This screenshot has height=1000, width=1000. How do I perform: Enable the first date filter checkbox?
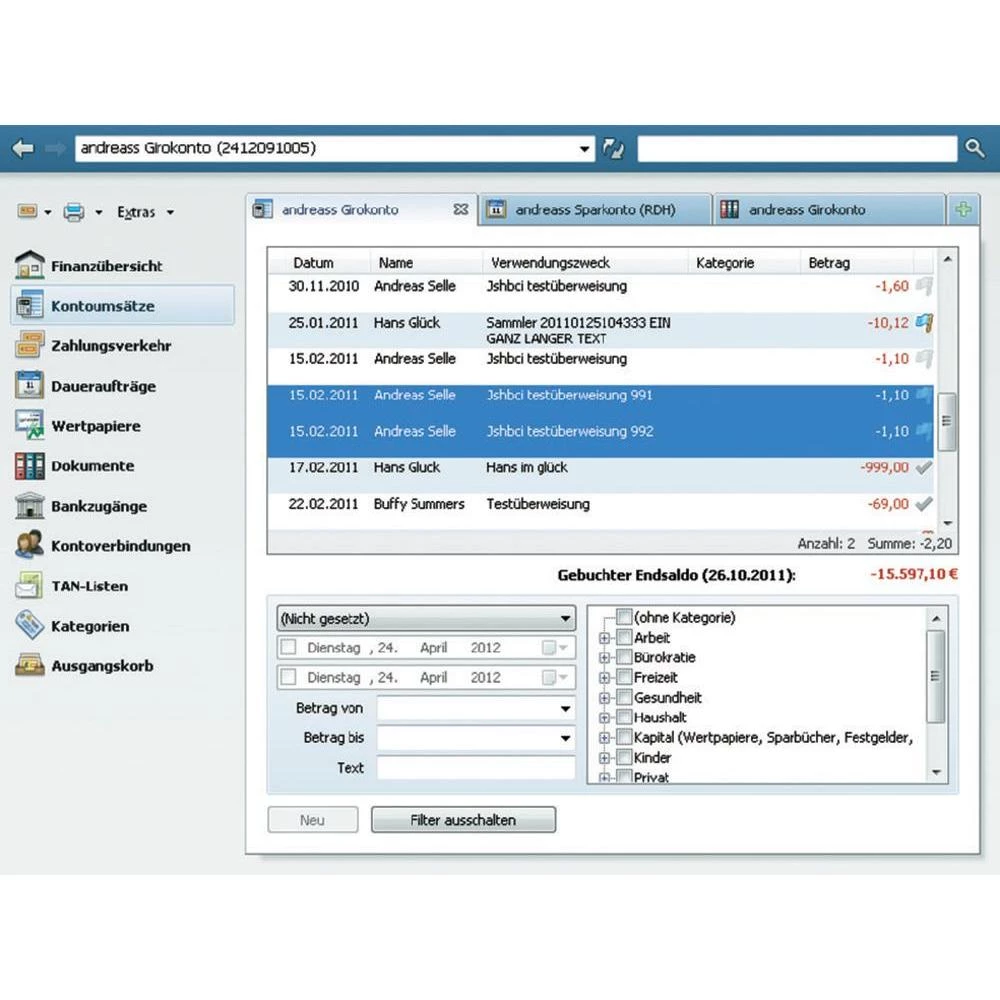288,648
